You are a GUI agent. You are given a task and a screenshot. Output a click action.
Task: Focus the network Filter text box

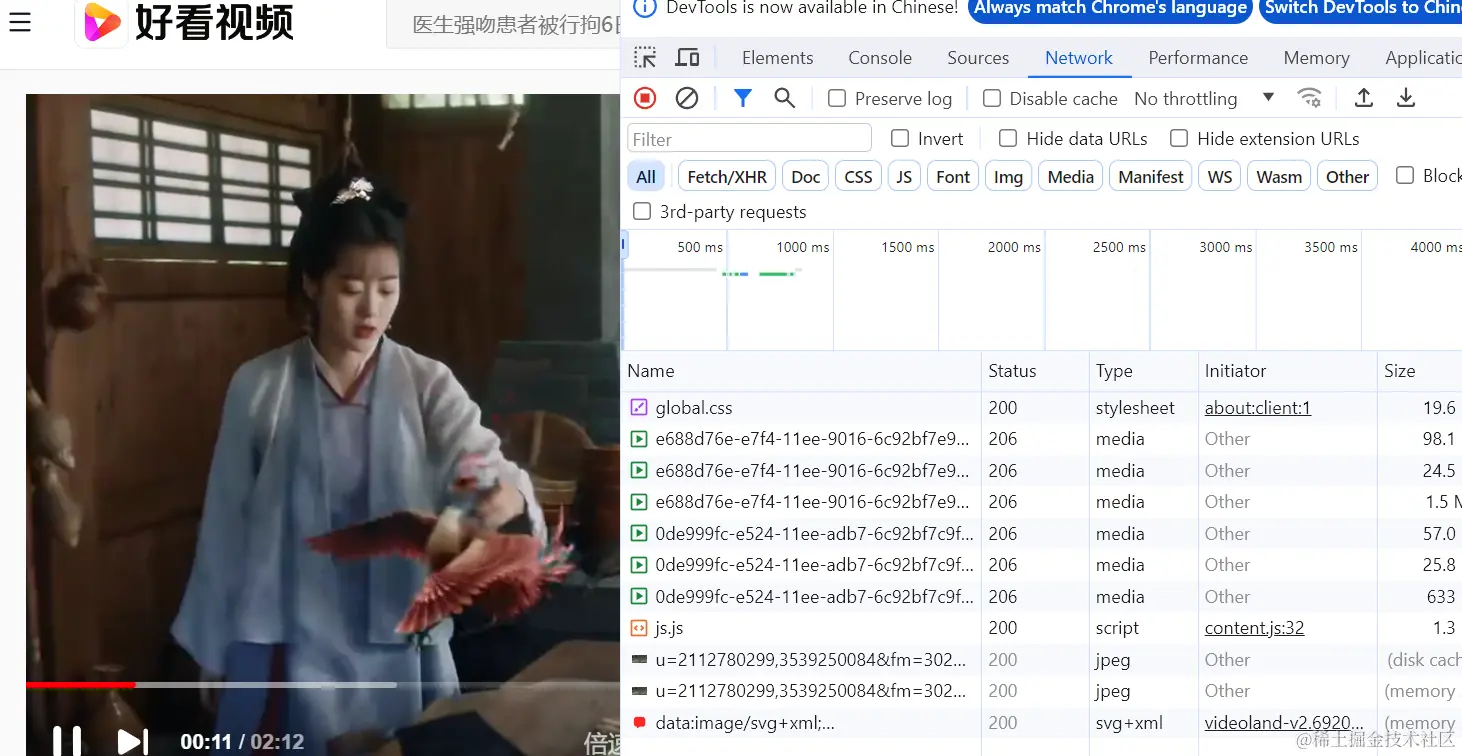coord(749,139)
